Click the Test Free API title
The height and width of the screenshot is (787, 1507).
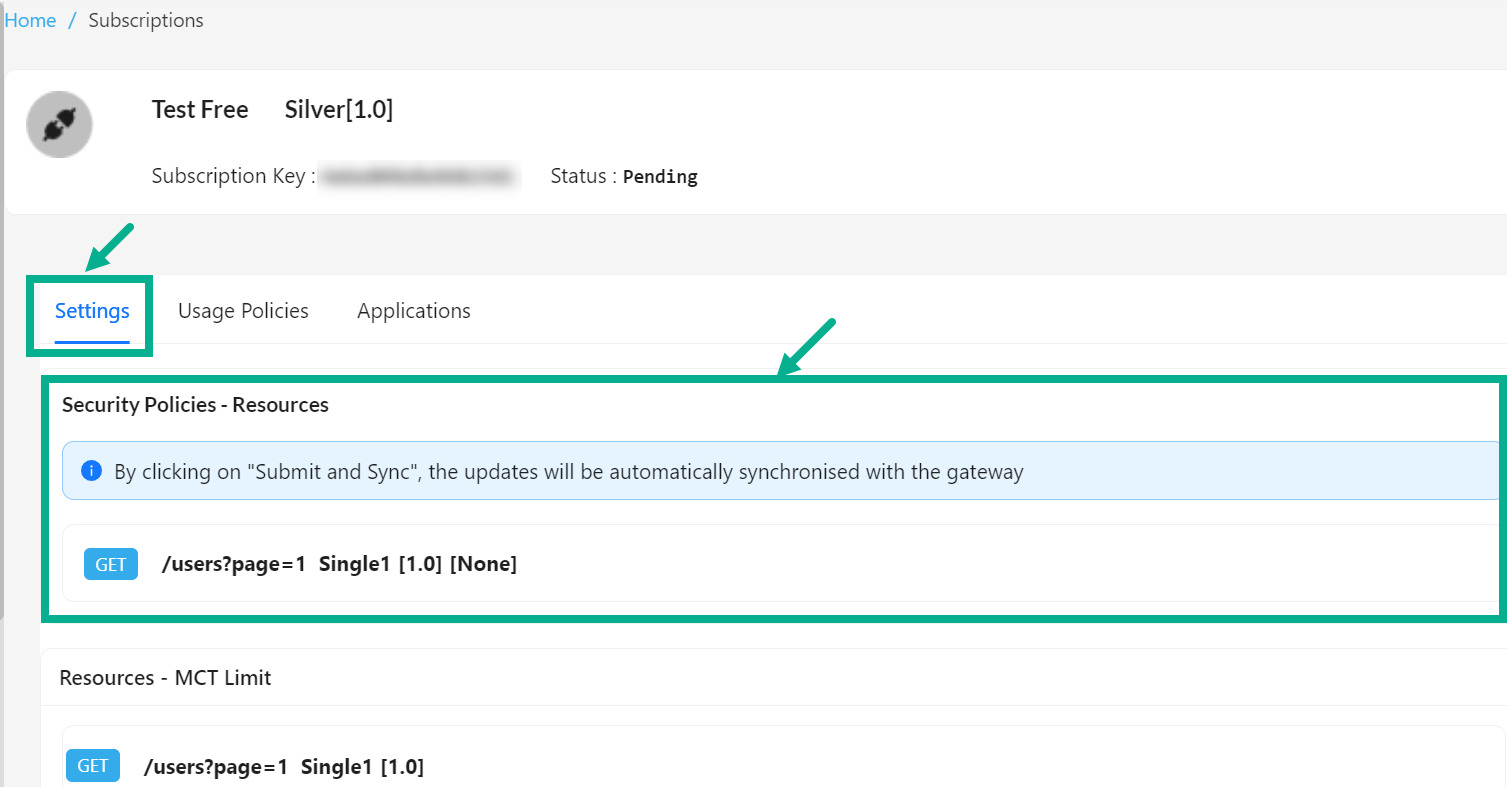pyautogui.click(x=200, y=109)
